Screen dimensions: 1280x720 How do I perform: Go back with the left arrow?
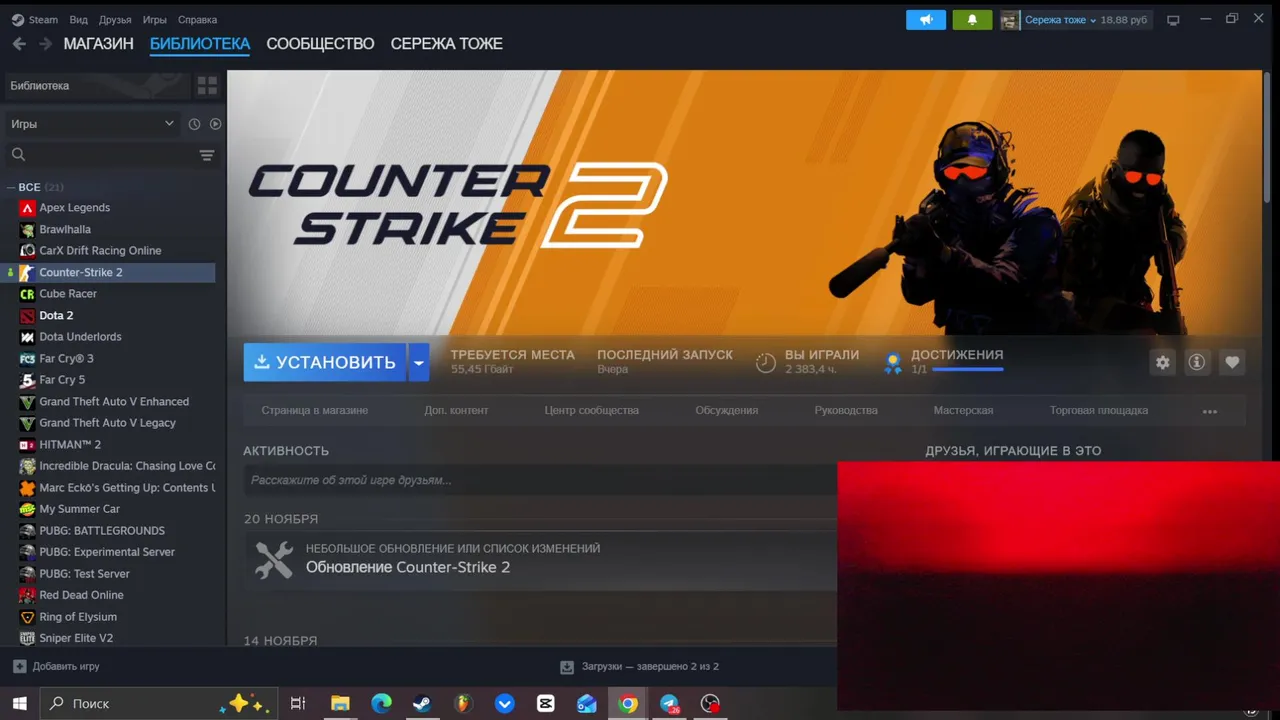coord(19,44)
